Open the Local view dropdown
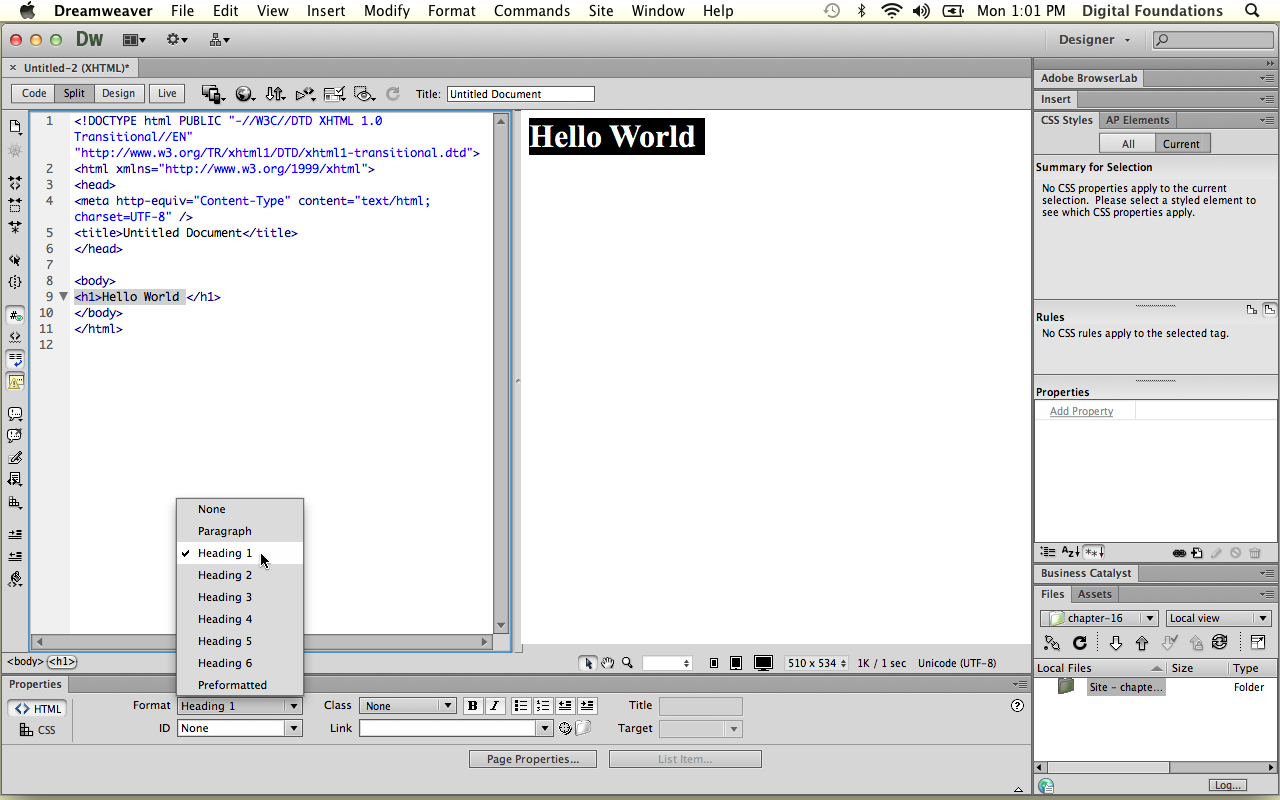The height and width of the screenshot is (800, 1280). tap(1218, 617)
